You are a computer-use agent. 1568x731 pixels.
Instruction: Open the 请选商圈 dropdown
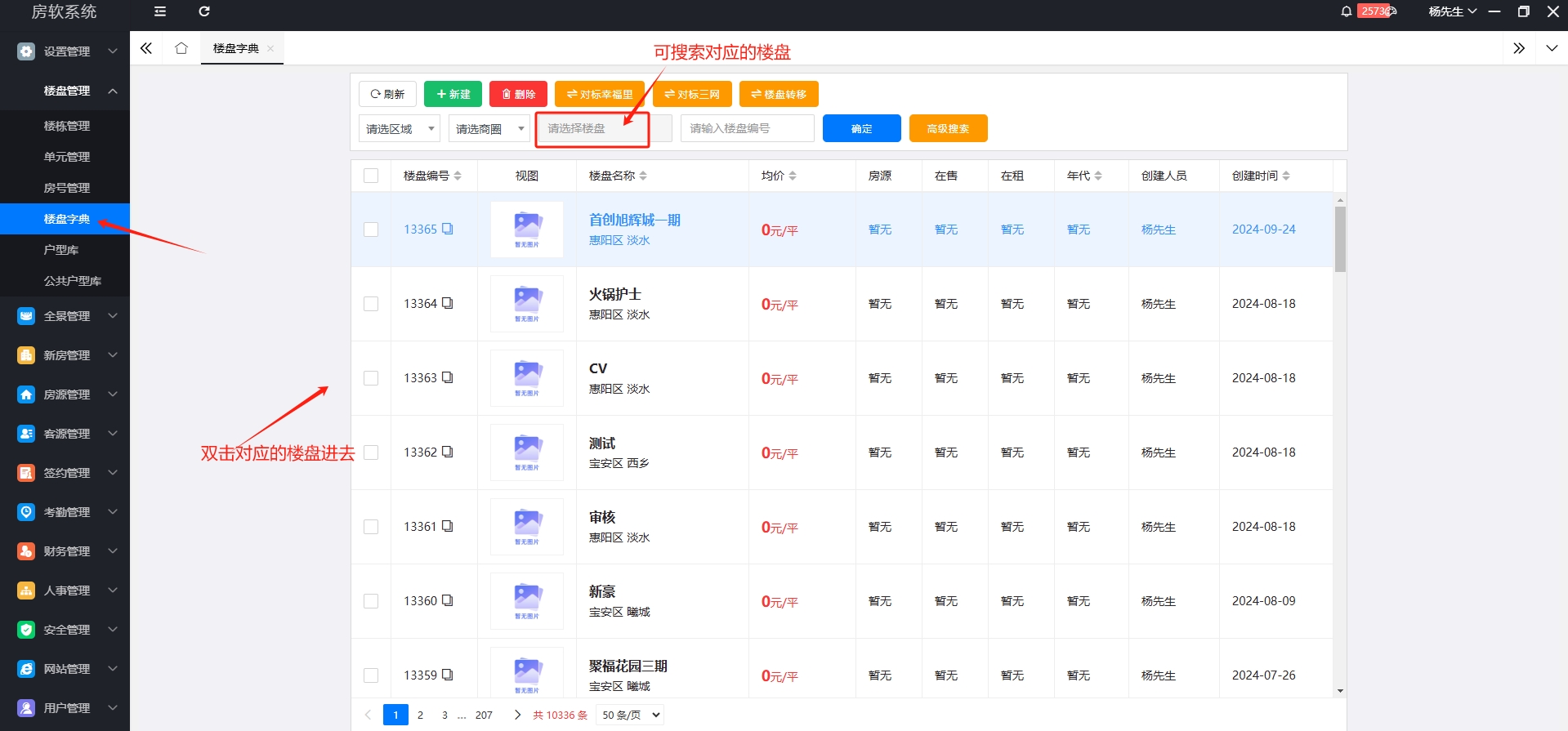coord(489,128)
